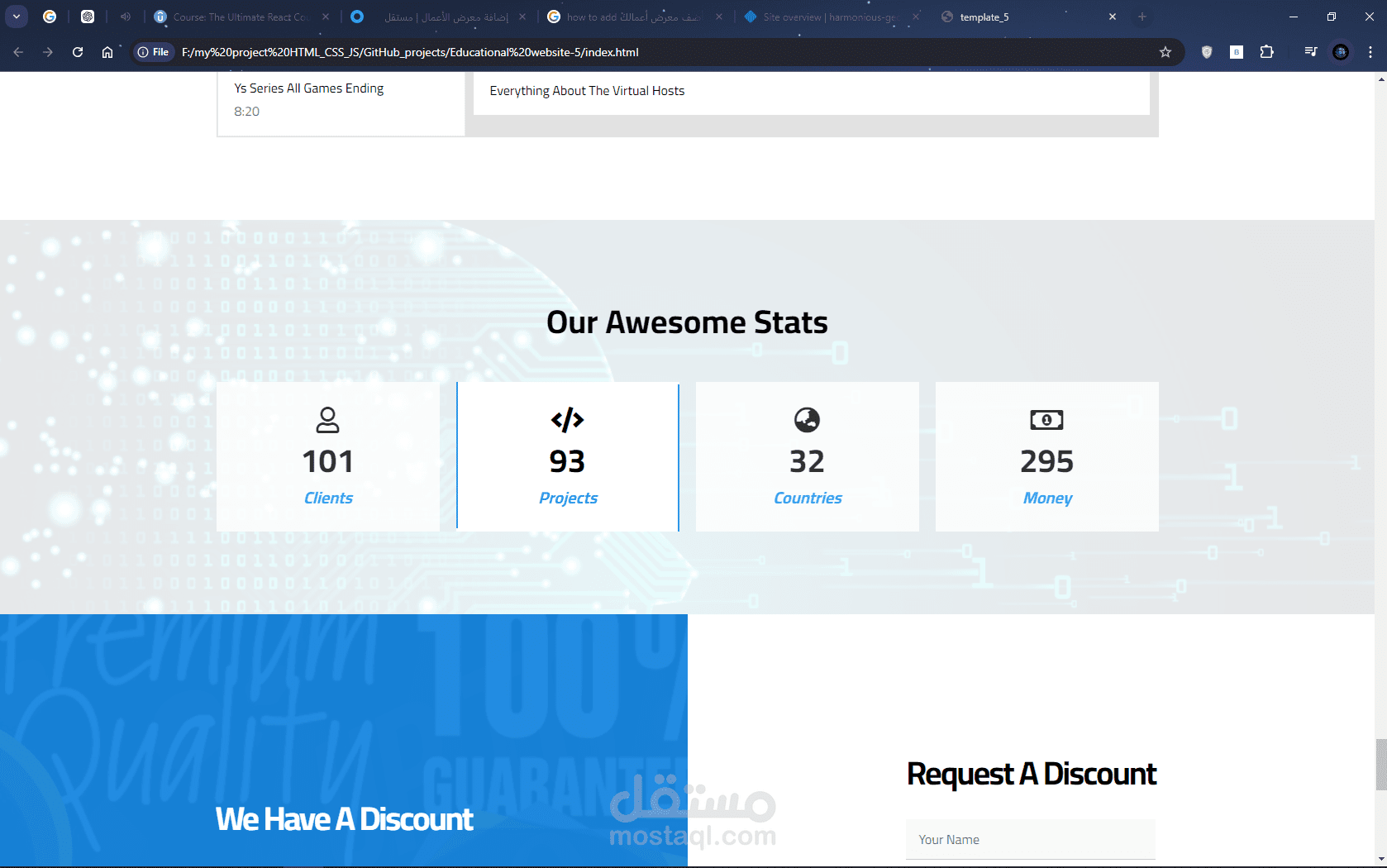The image size is (1387, 868).
Task: Open the browser three-dot menu
Action: click(1370, 52)
